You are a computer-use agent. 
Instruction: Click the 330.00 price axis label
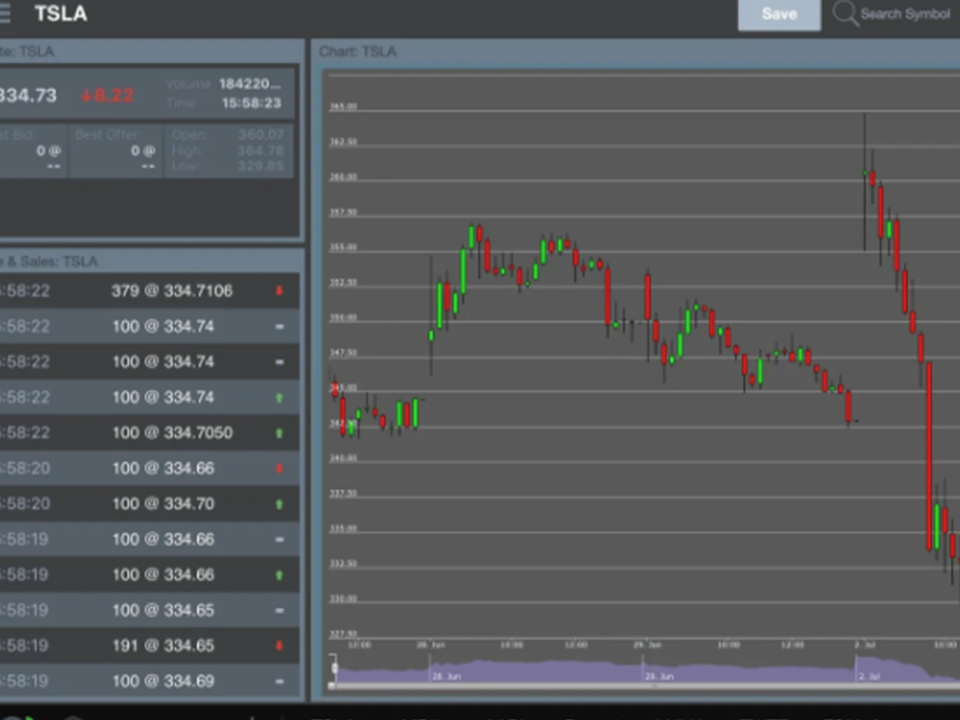pos(343,599)
